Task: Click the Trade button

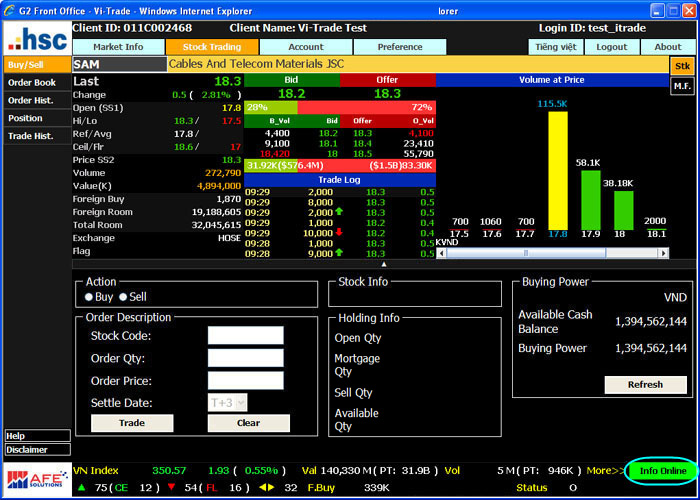Action: click(132, 423)
